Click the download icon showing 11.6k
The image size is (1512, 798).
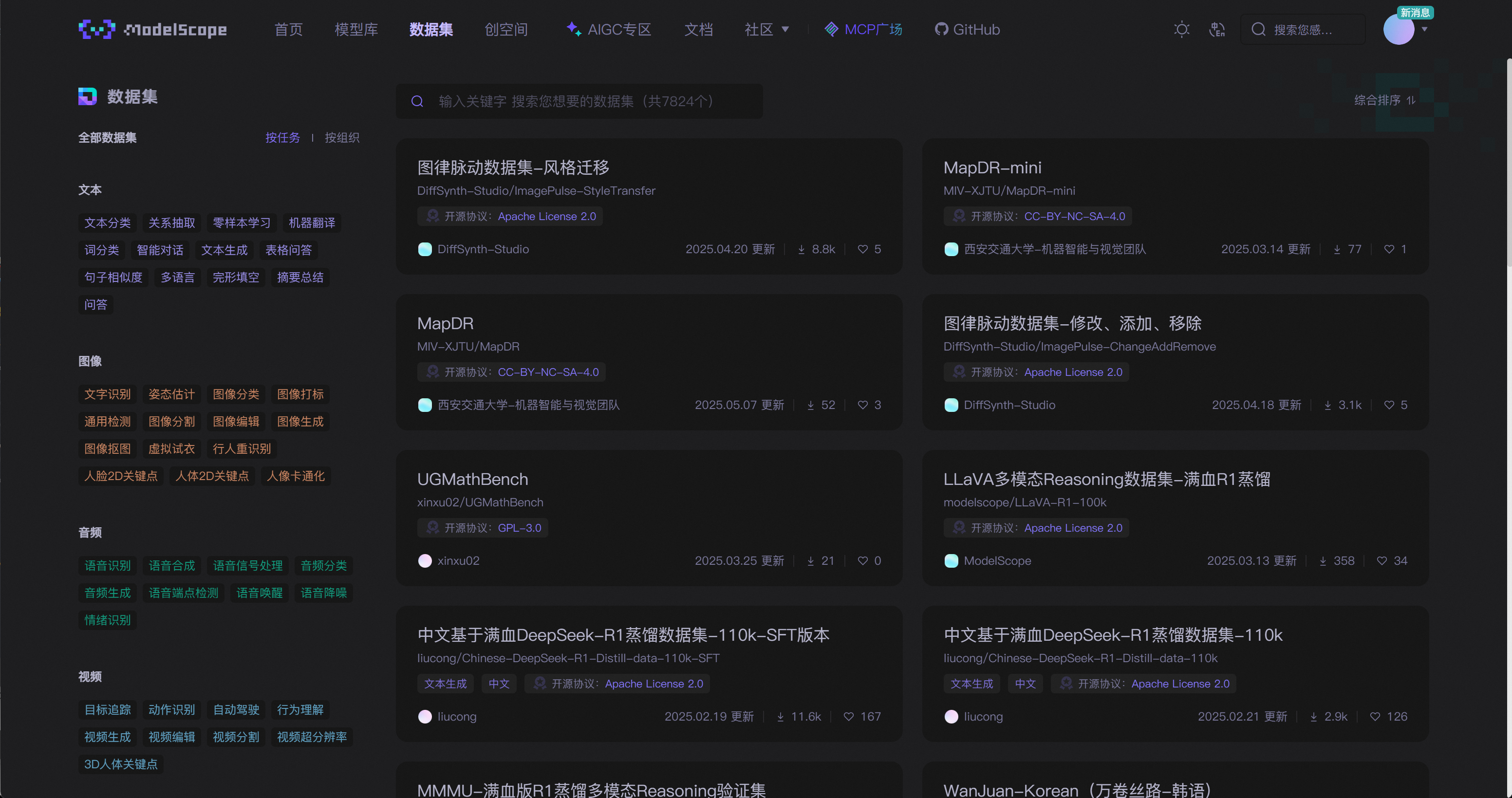pyautogui.click(x=780, y=716)
